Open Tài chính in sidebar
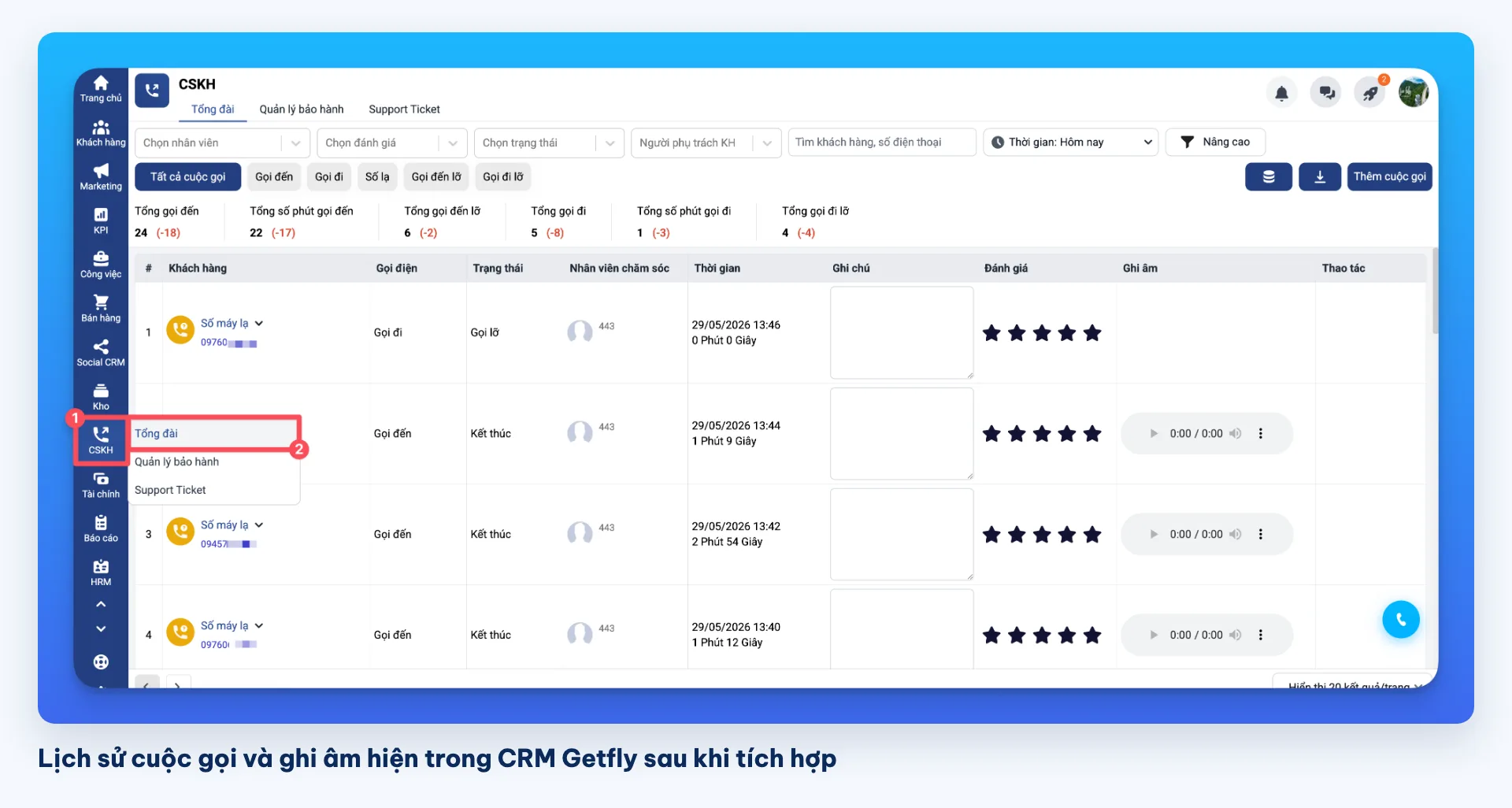Screen dimensions: 1512x808 pos(101,485)
